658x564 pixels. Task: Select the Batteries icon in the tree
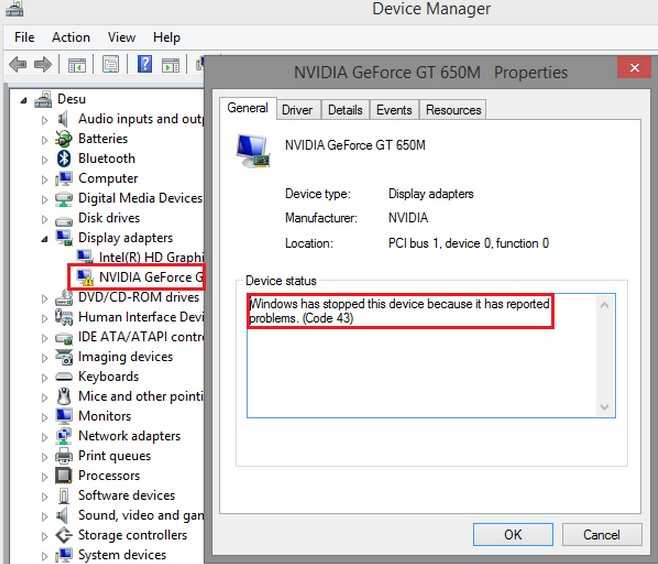click(64, 139)
